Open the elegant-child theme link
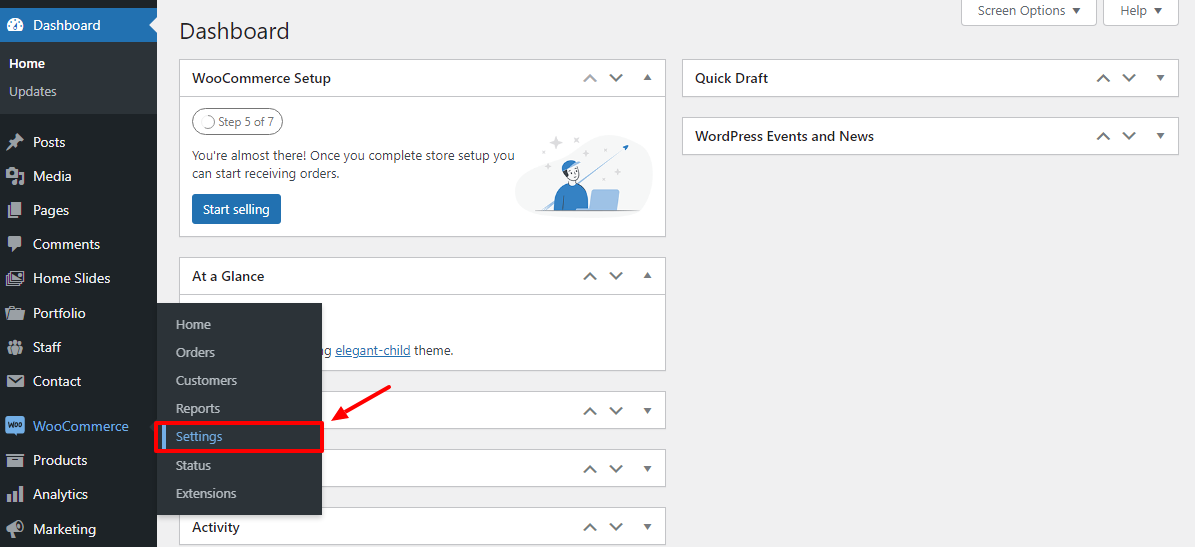Viewport: 1195px width, 547px height. [373, 351]
